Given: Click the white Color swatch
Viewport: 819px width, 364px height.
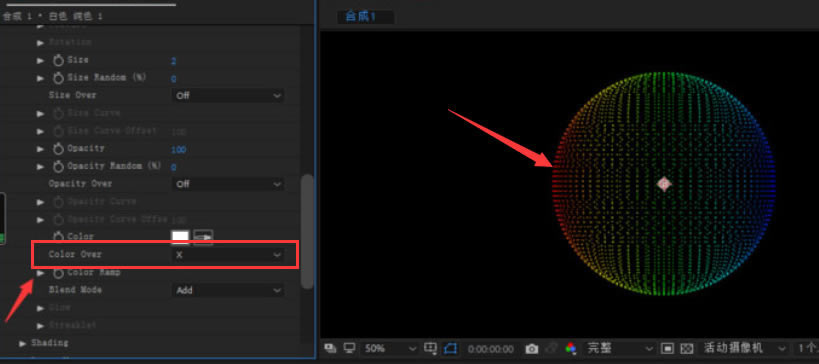Looking at the screenshot, I should coord(180,237).
